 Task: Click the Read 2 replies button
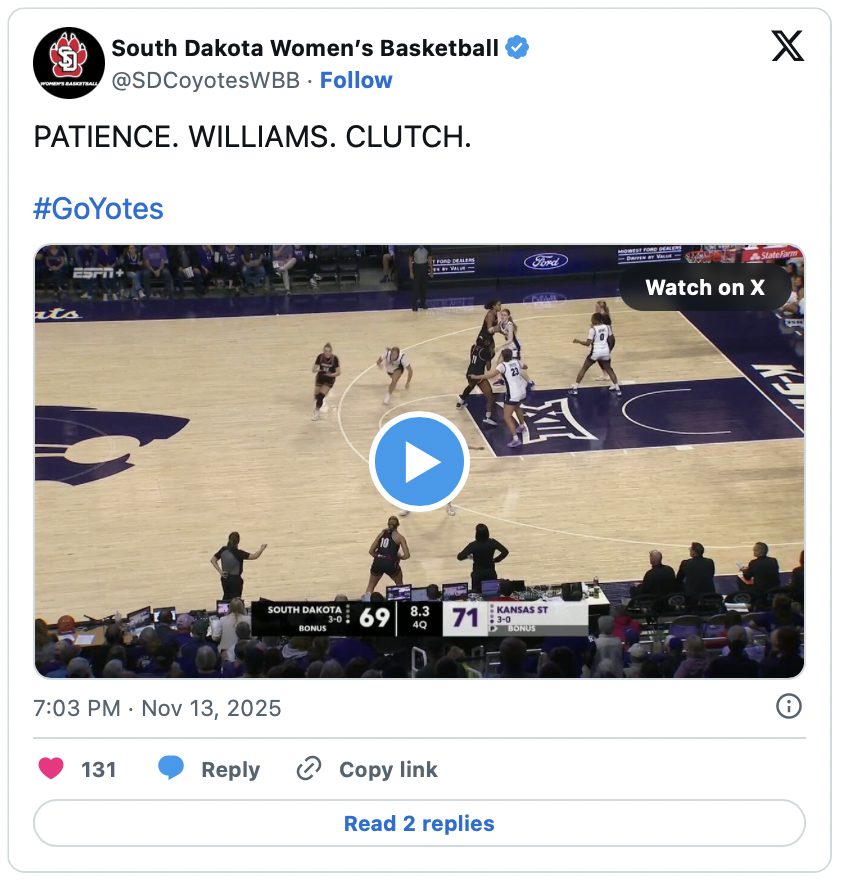pyautogui.click(x=419, y=824)
